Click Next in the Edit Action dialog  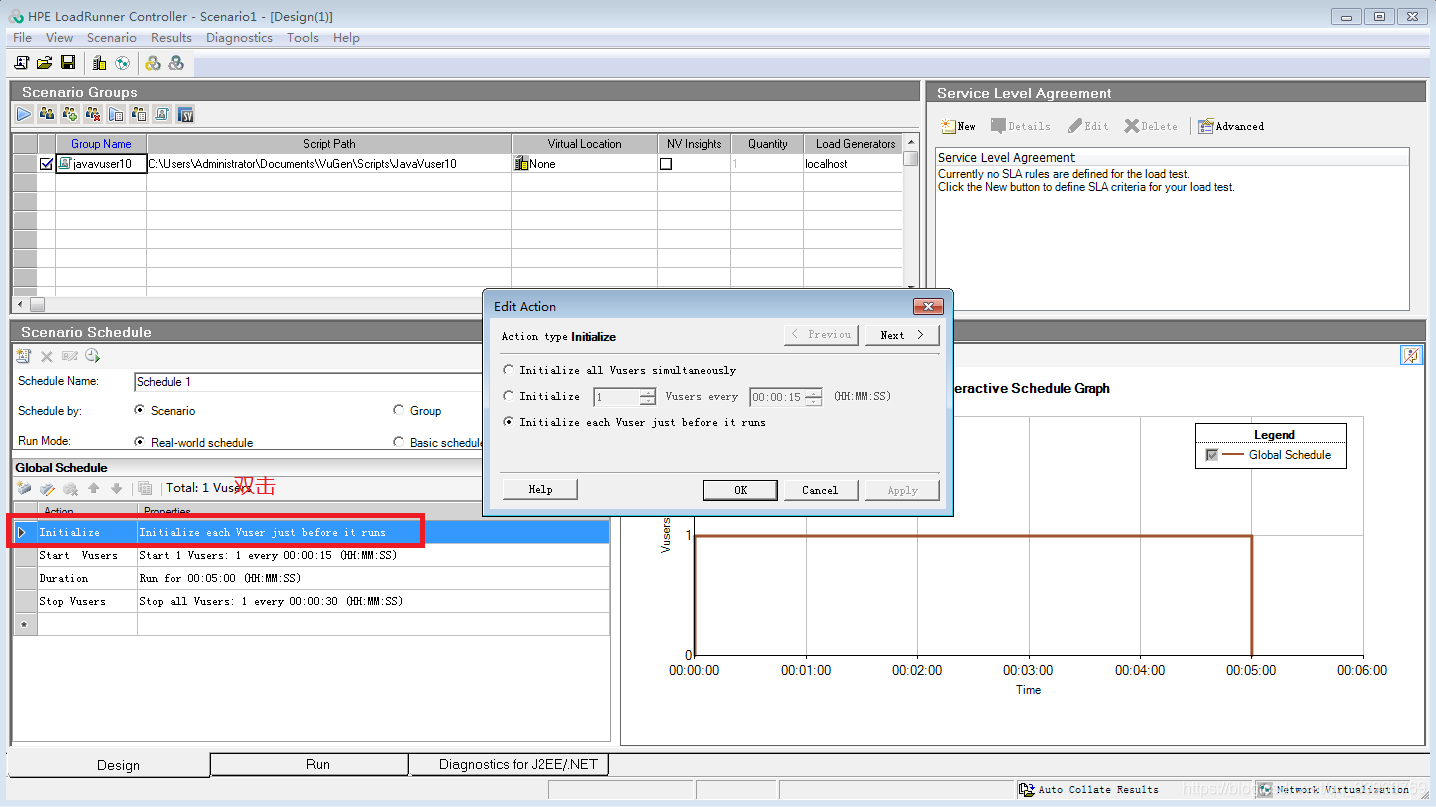pos(902,335)
